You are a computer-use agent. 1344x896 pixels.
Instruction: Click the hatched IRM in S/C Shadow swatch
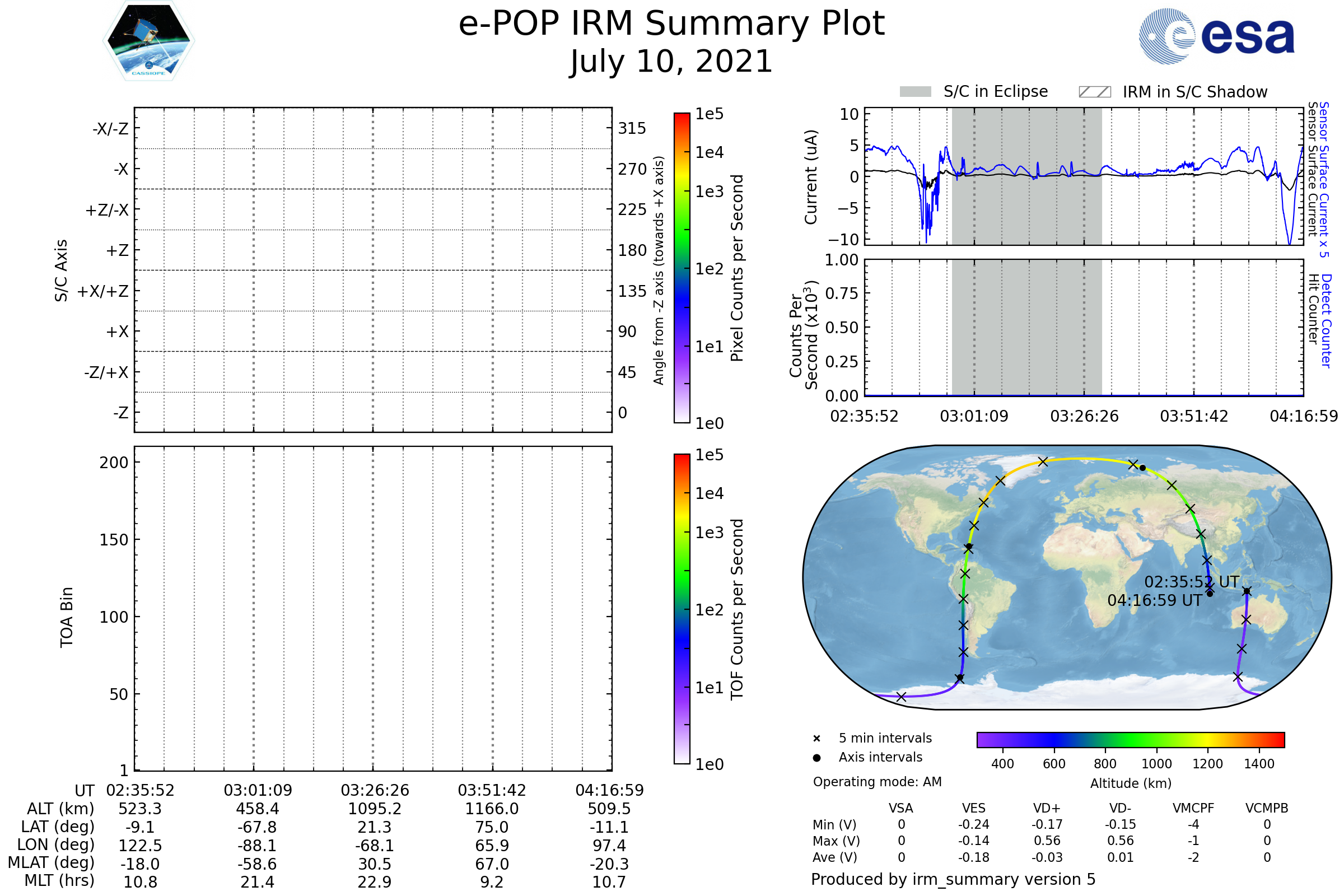pyautogui.click(x=1094, y=92)
